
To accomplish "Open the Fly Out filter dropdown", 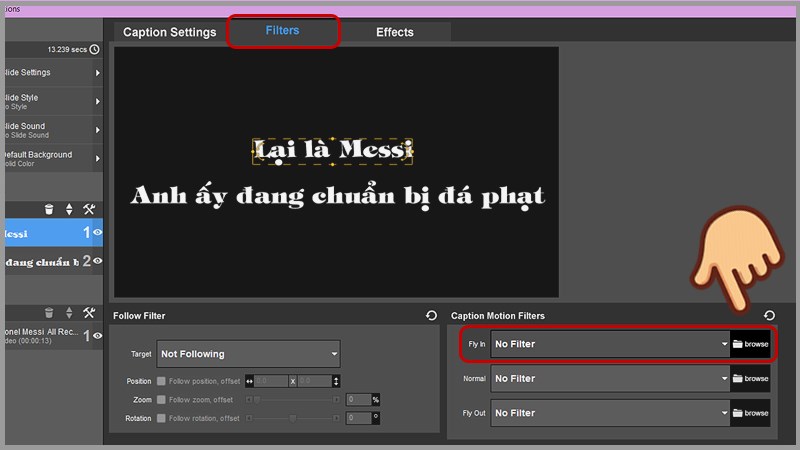I will tap(610, 413).
